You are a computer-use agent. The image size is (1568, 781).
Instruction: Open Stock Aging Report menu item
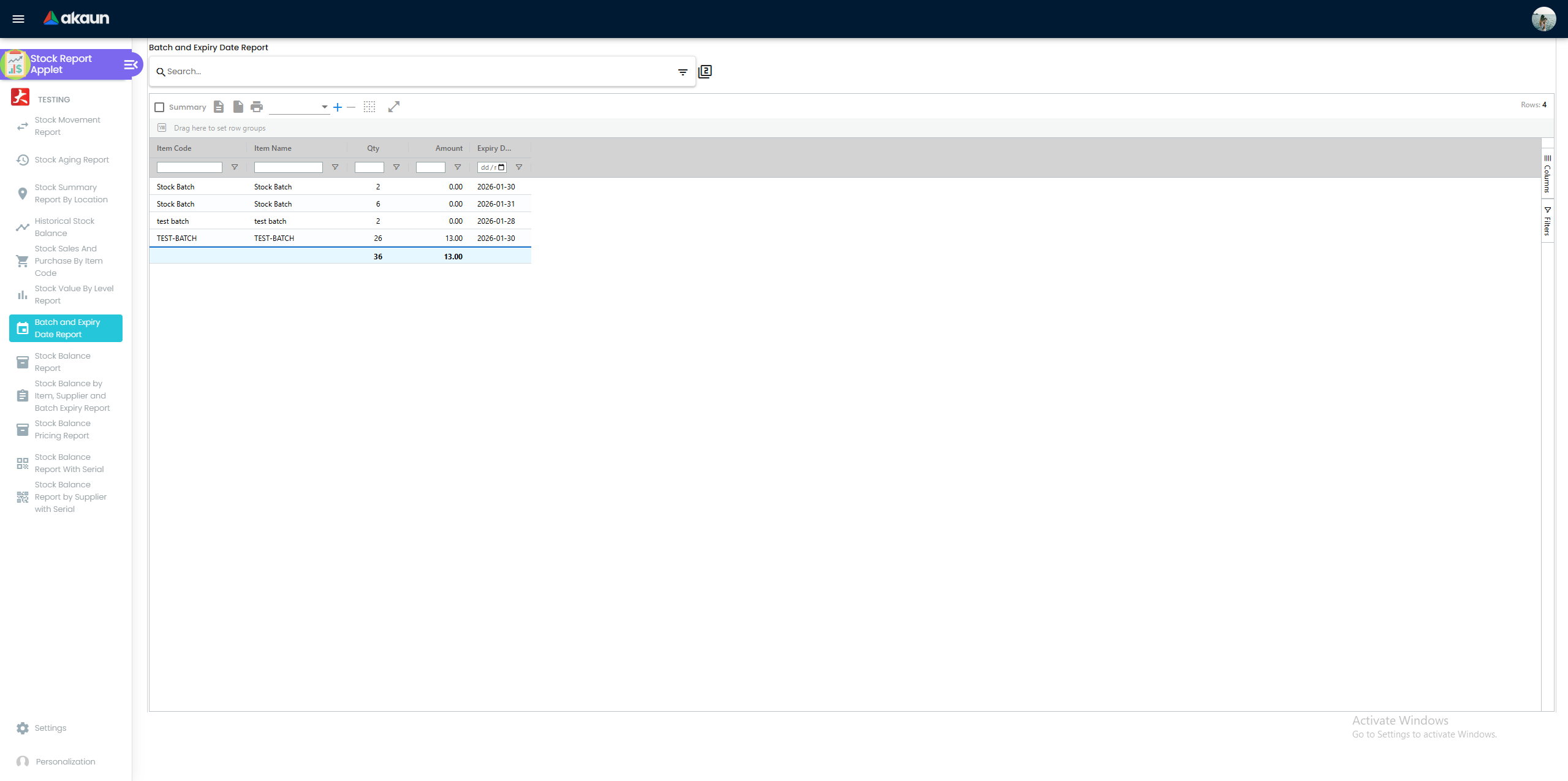(x=72, y=159)
